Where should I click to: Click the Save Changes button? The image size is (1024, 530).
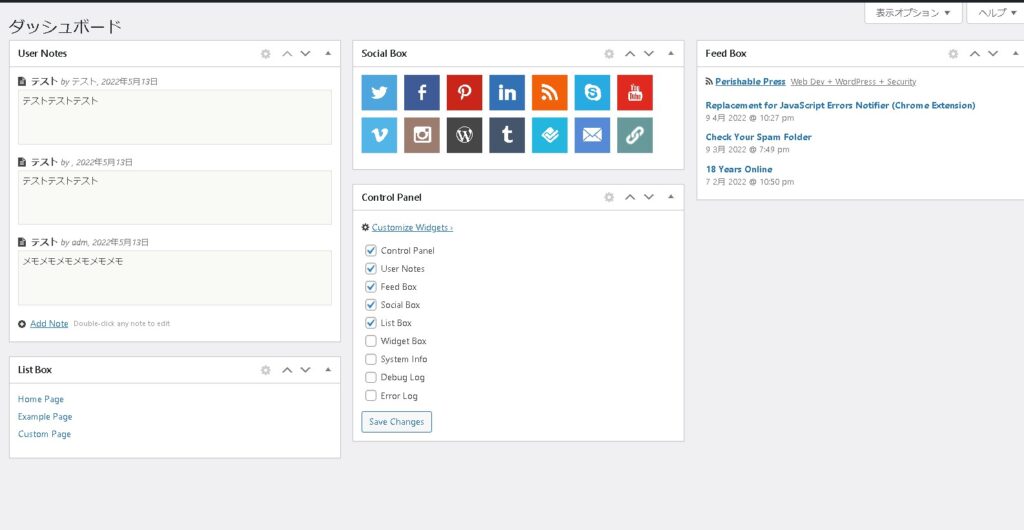coord(396,422)
